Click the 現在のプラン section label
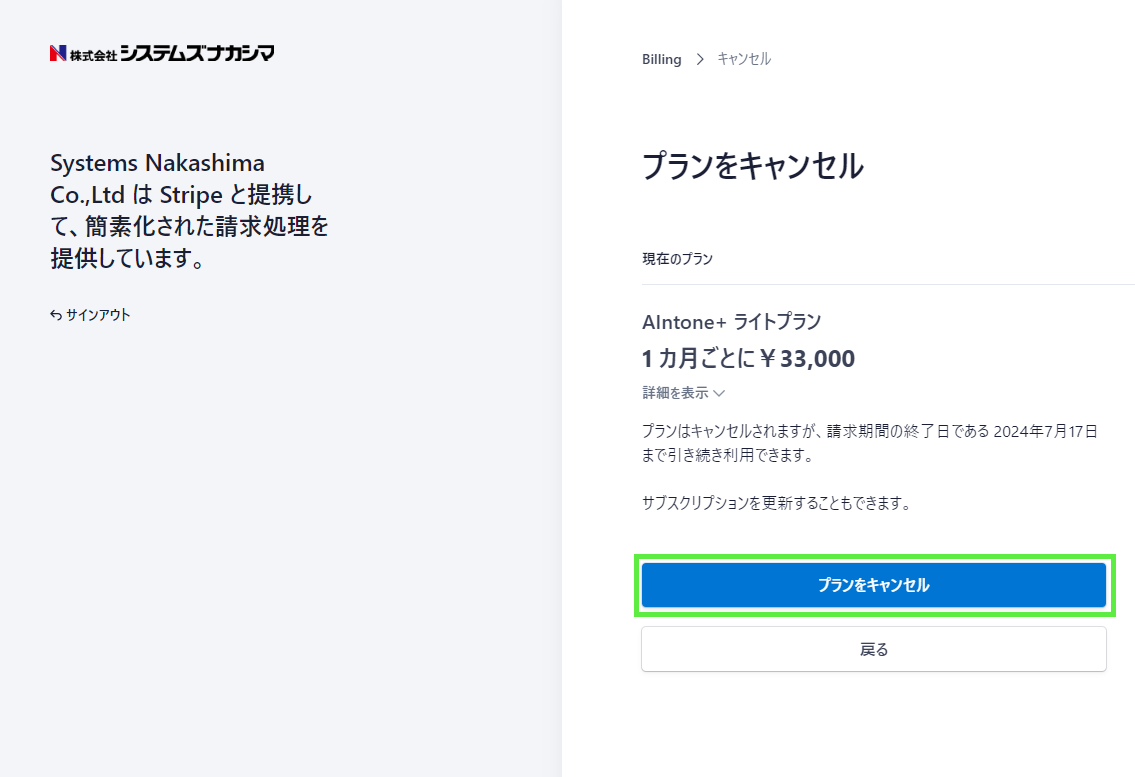The height and width of the screenshot is (777, 1135). pos(677,259)
